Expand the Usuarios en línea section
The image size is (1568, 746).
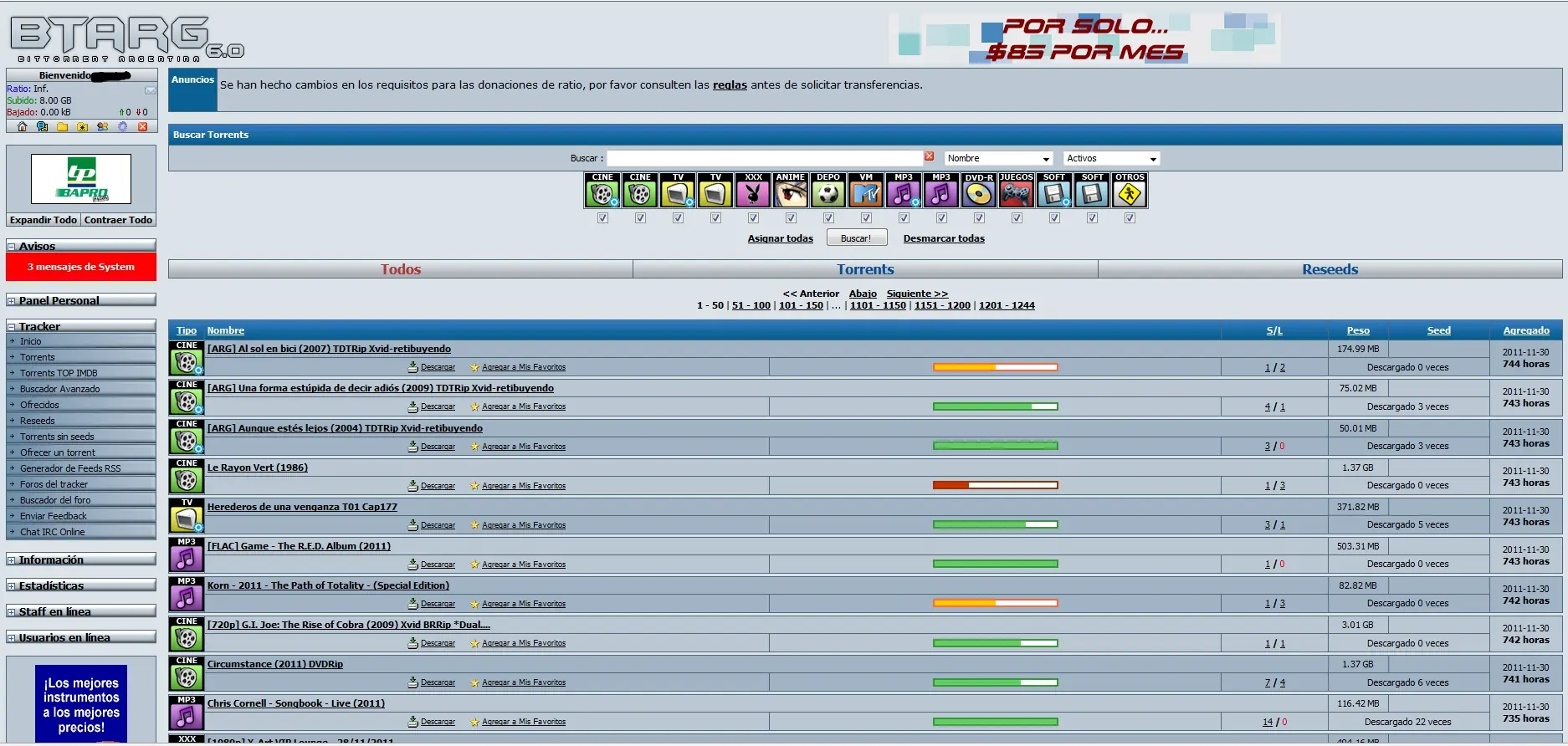tap(12, 638)
